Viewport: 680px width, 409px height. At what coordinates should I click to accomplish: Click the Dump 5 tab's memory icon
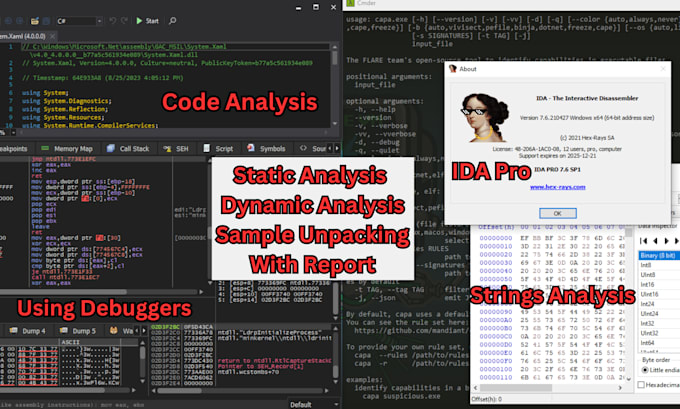[x=64, y=330]
